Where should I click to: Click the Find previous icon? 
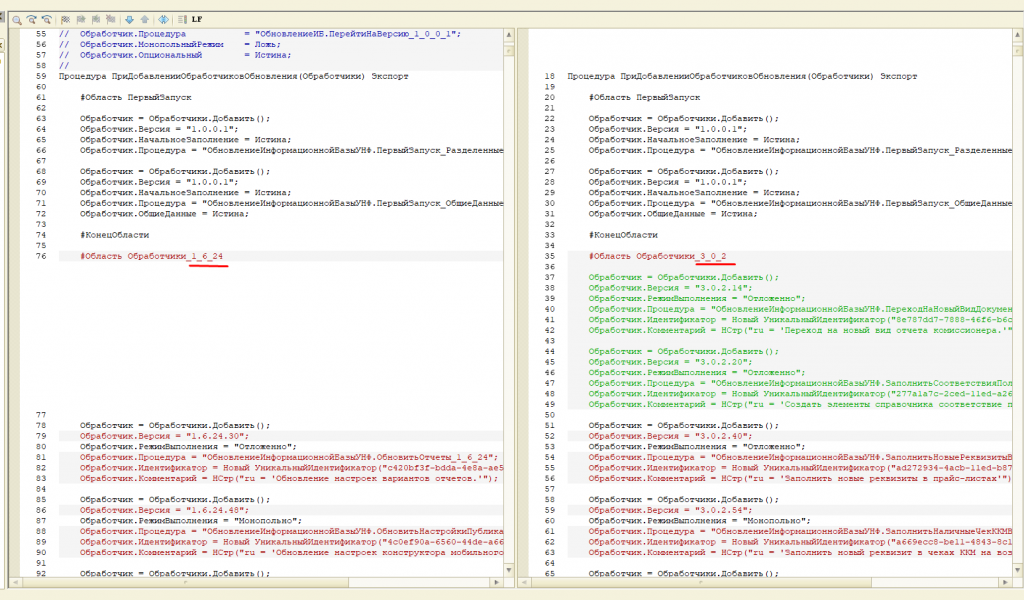click(x=46, y=20)
